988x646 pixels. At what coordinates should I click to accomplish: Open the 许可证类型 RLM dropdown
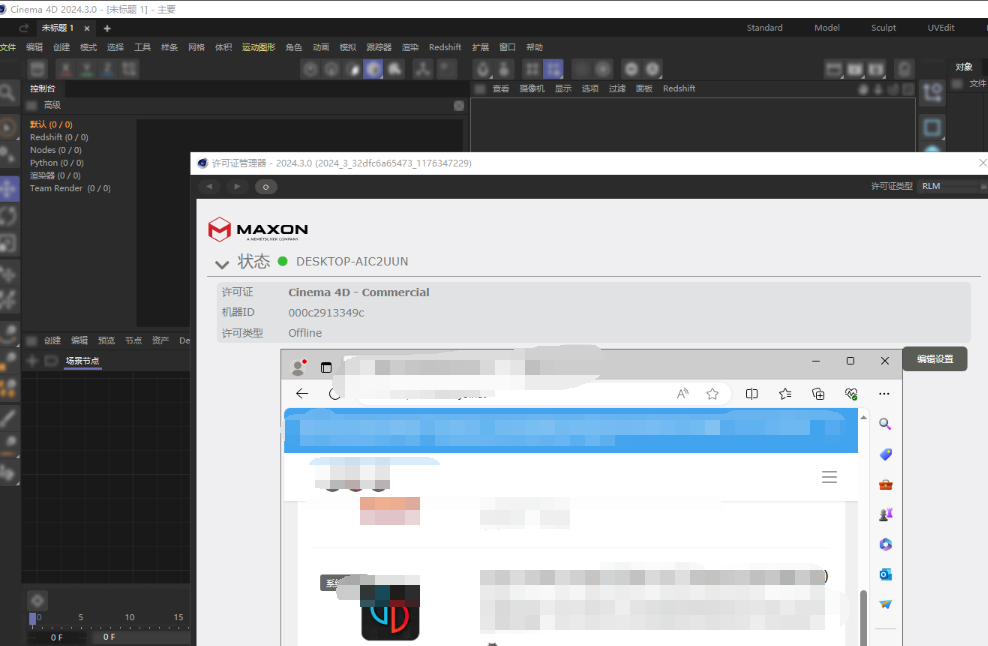click(x=952, y=187)
